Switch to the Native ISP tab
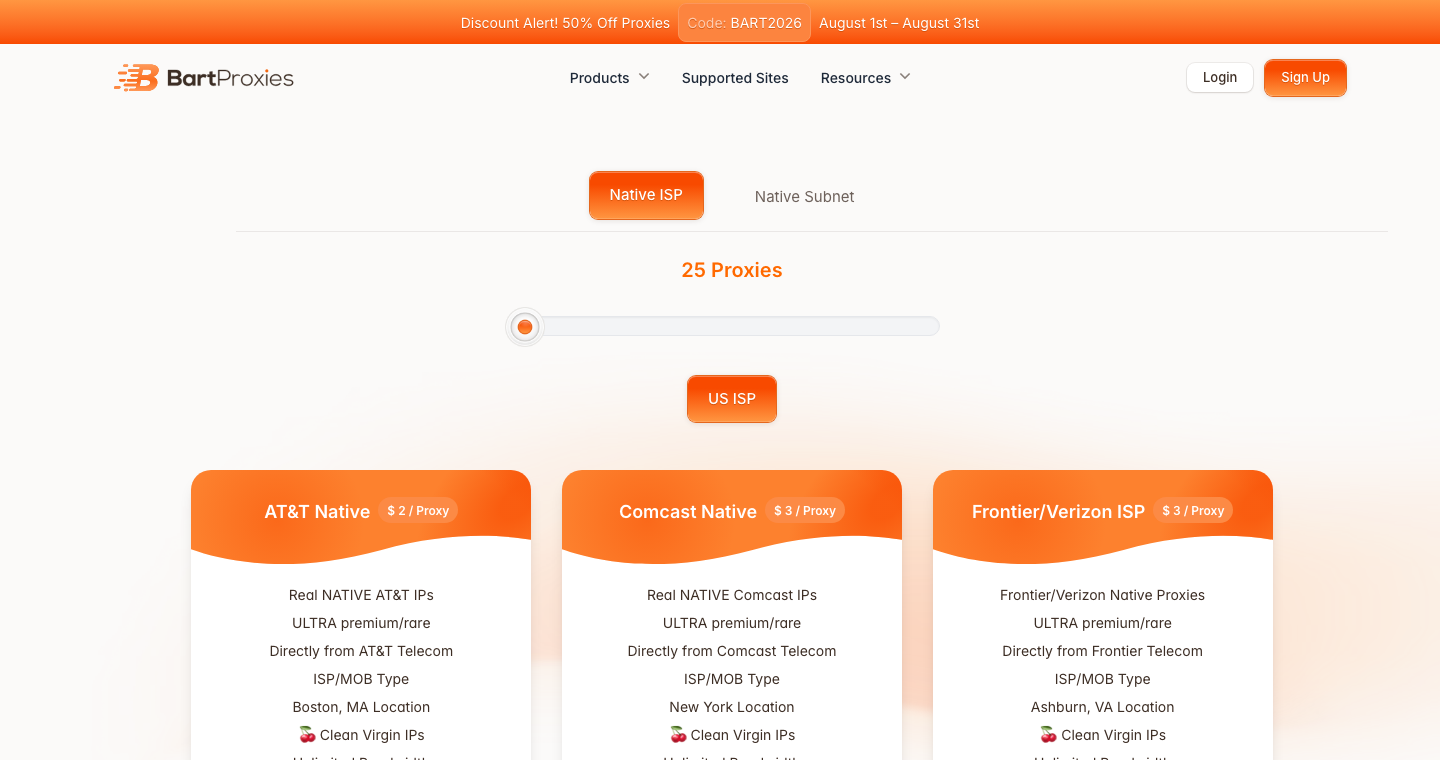This screenshot has width=1440, height=760. 646,195
